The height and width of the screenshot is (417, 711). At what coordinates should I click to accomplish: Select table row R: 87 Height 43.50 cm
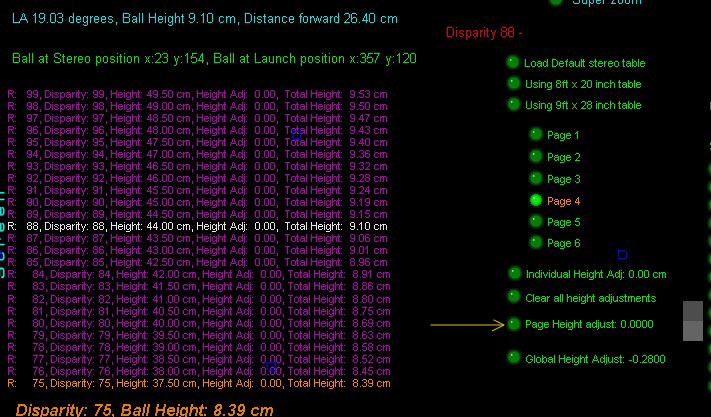198,238
